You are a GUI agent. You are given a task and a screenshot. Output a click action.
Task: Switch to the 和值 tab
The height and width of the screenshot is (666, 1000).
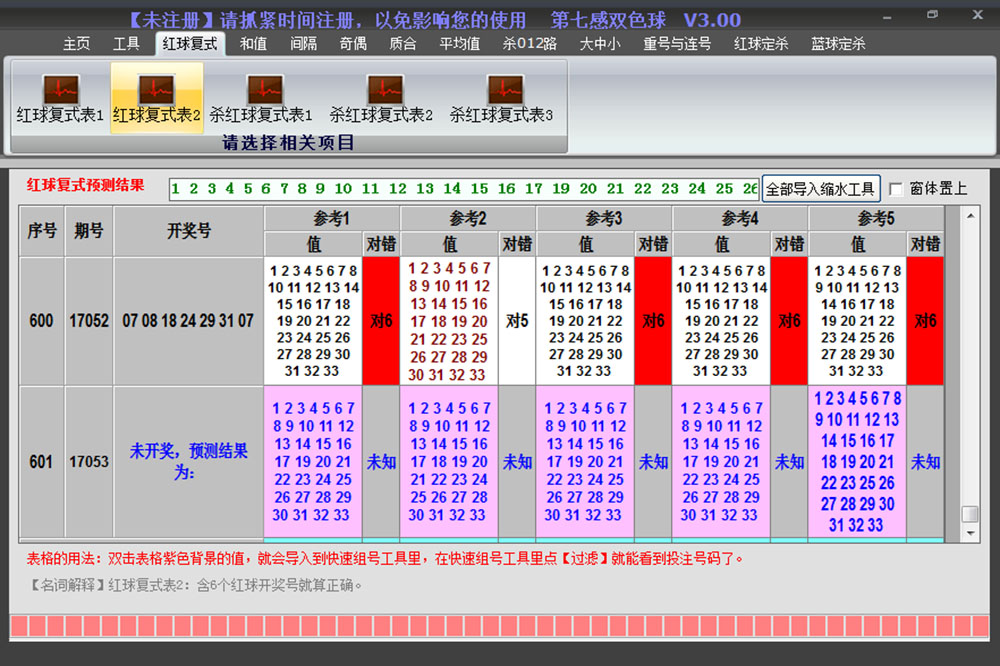point(253,43)
